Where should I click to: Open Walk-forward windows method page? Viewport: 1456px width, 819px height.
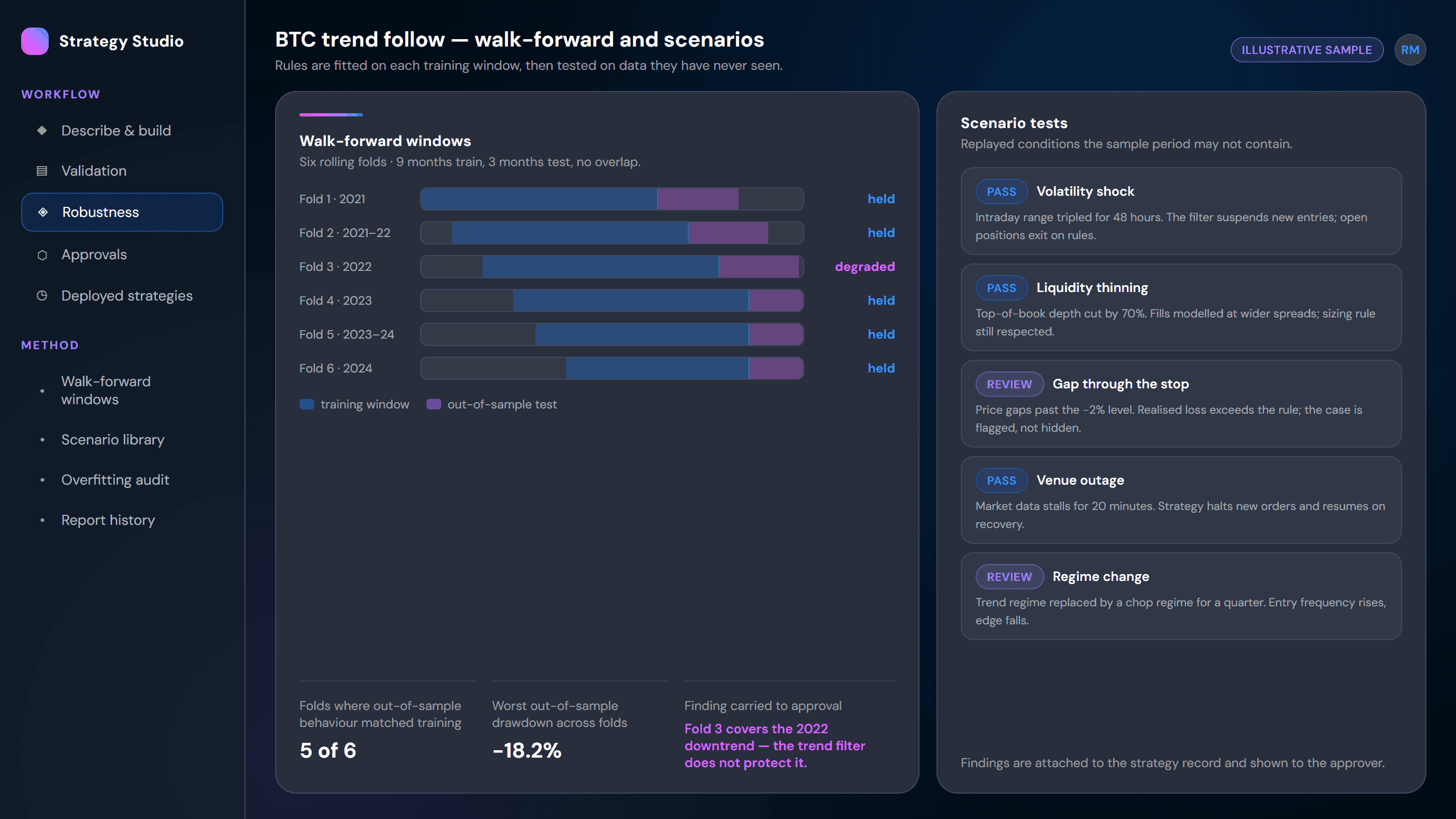(122, 390)
